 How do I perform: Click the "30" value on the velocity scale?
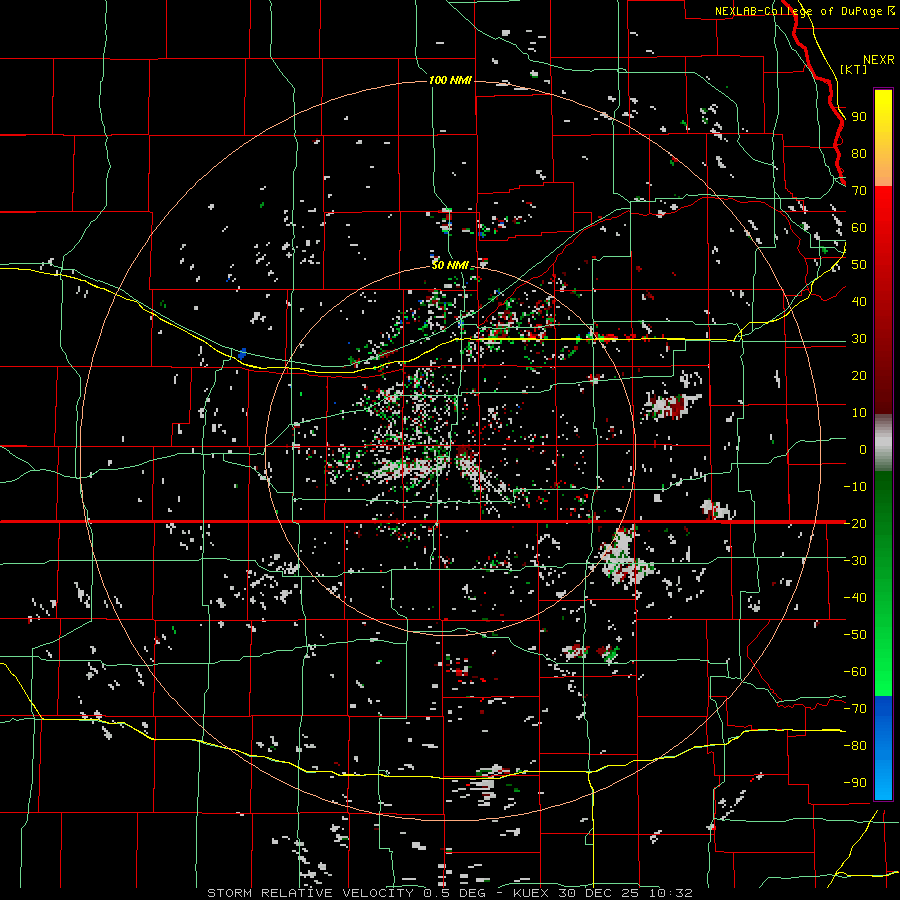(x=859, y=339)
